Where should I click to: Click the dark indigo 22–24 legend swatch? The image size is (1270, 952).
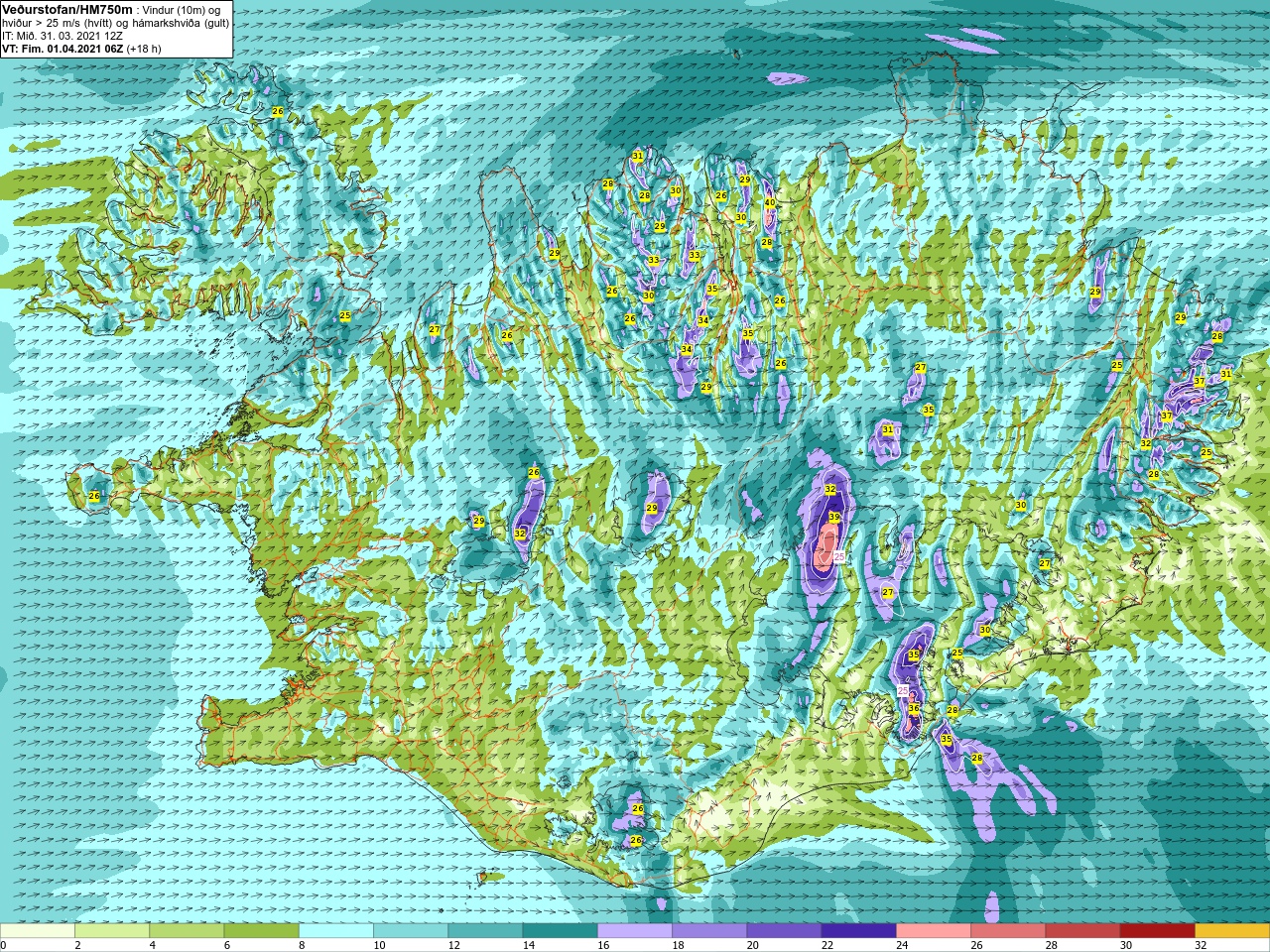[858, 931]
